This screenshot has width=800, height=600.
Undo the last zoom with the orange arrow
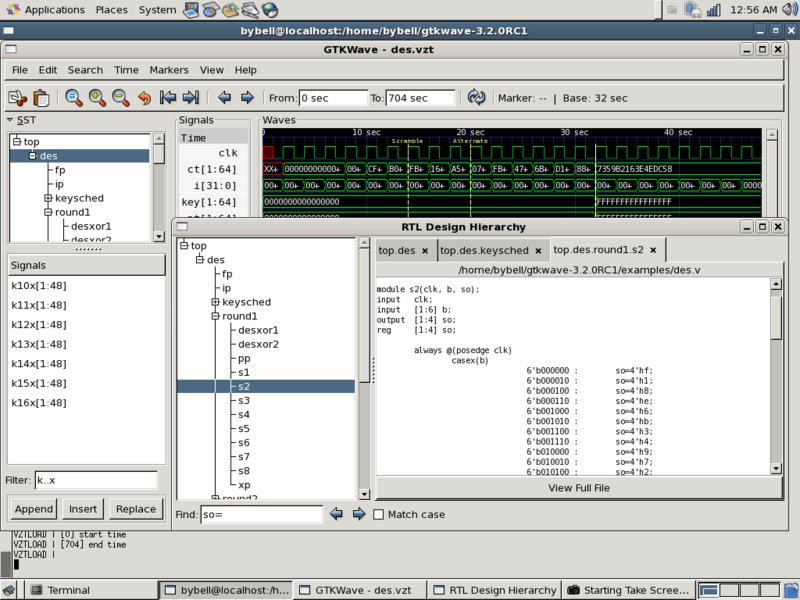pos(145,97)
